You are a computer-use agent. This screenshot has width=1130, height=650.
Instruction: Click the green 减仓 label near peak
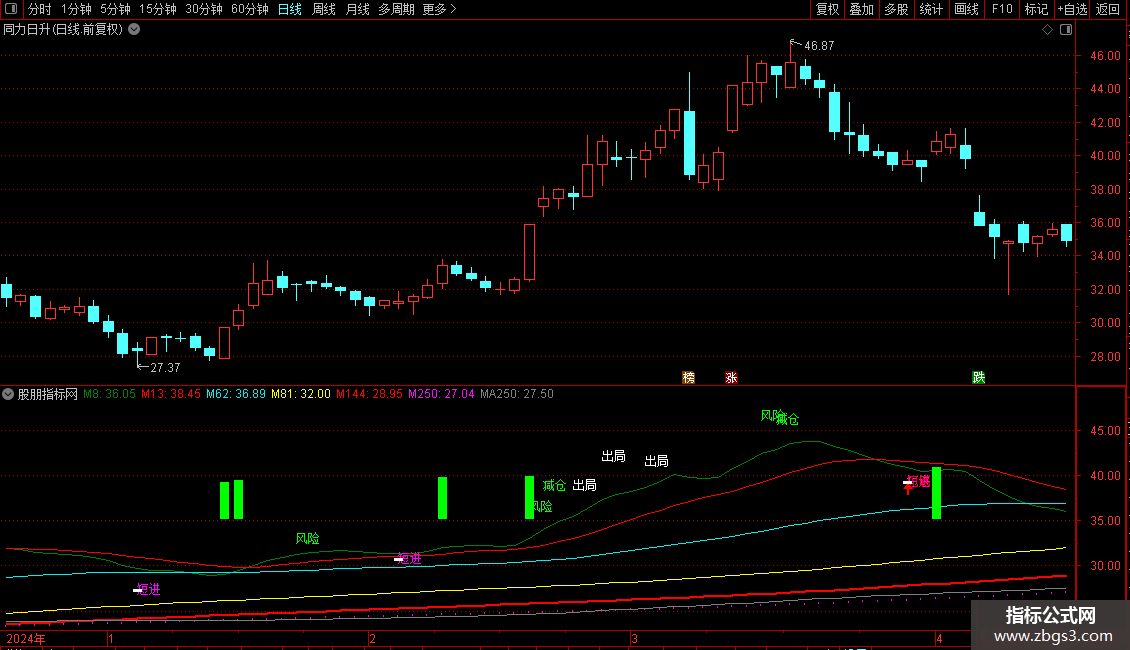(x=790, y=419)
